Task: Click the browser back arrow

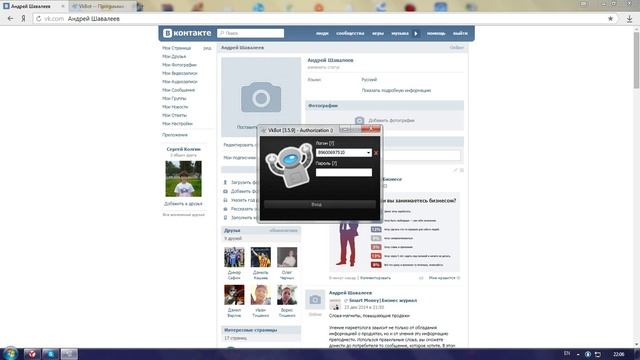Action: [x=10, y=19]
